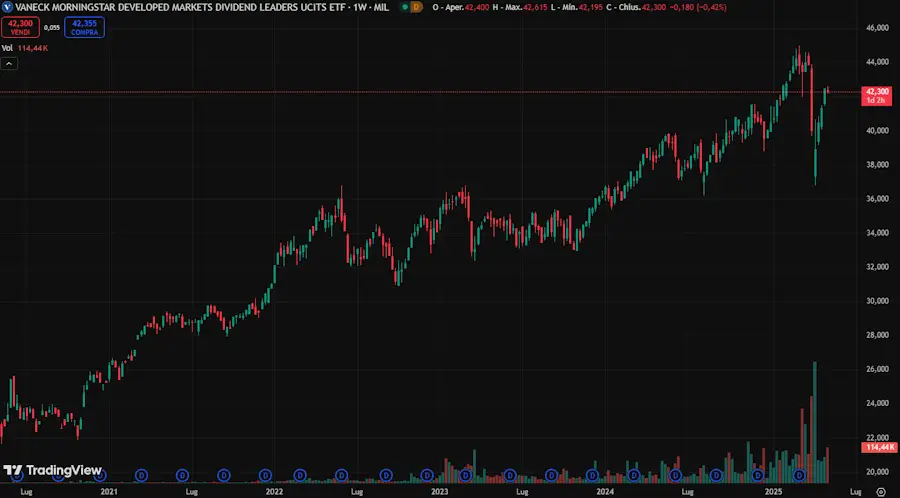
Task: Click the H - Max. 42,615 high value
Action: 519,7
